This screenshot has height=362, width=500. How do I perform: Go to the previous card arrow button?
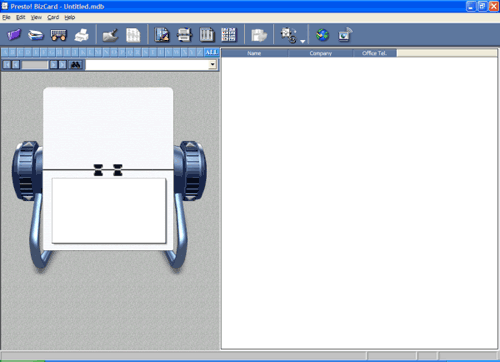pyautogui.click(x=16, y=64)
